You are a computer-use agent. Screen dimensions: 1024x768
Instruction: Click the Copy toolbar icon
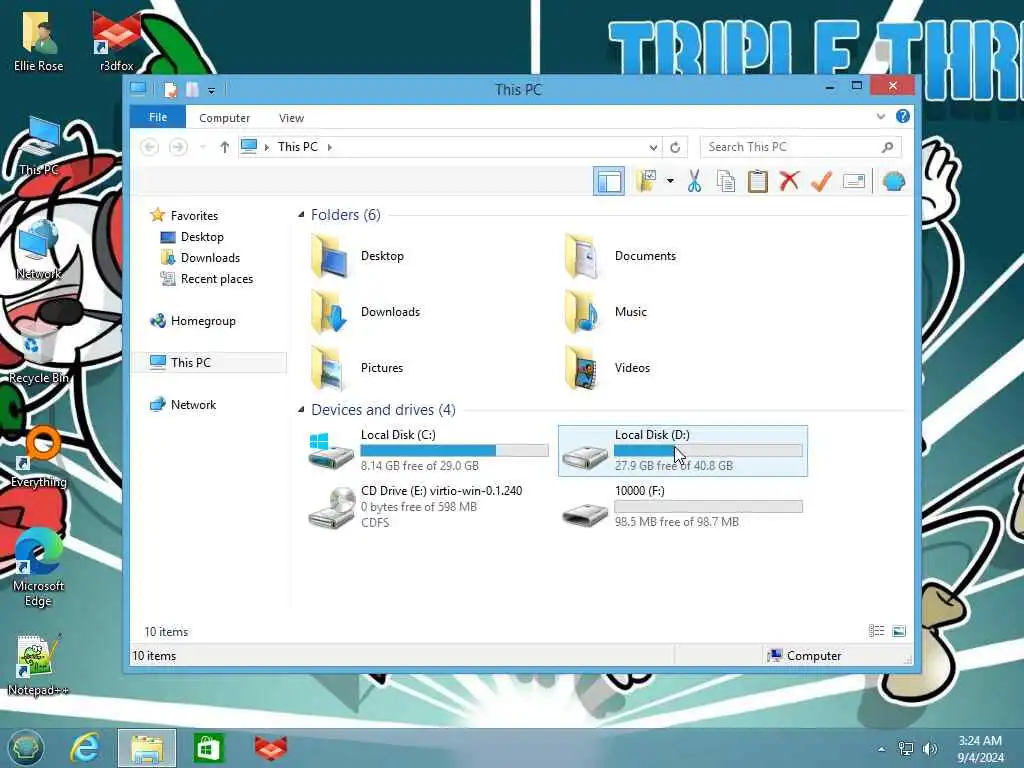(726, 181)
